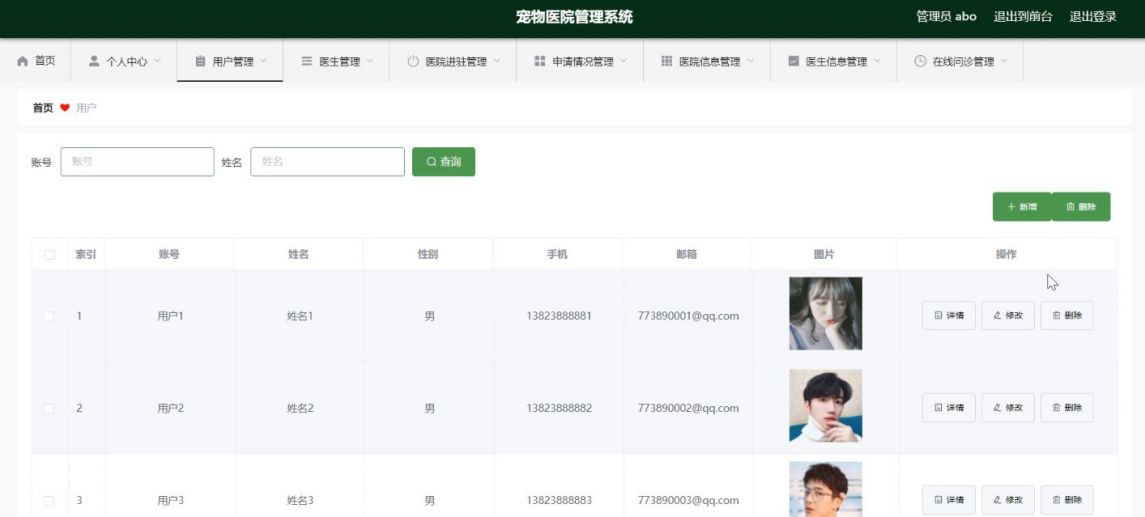Click the chart icon in 医生信息管理
1145x517 pixels.
click(x=794, y=61)
